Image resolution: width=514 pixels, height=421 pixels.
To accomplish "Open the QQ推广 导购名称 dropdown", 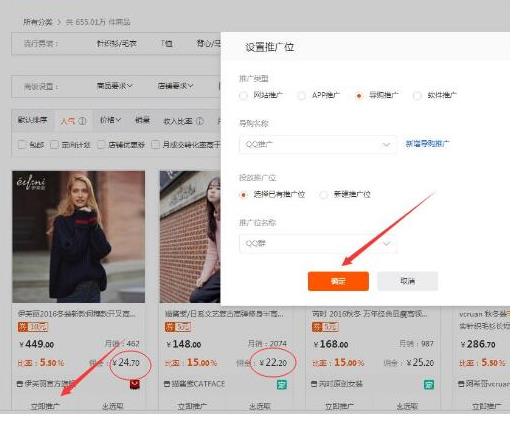I will (x=318, y=144).
